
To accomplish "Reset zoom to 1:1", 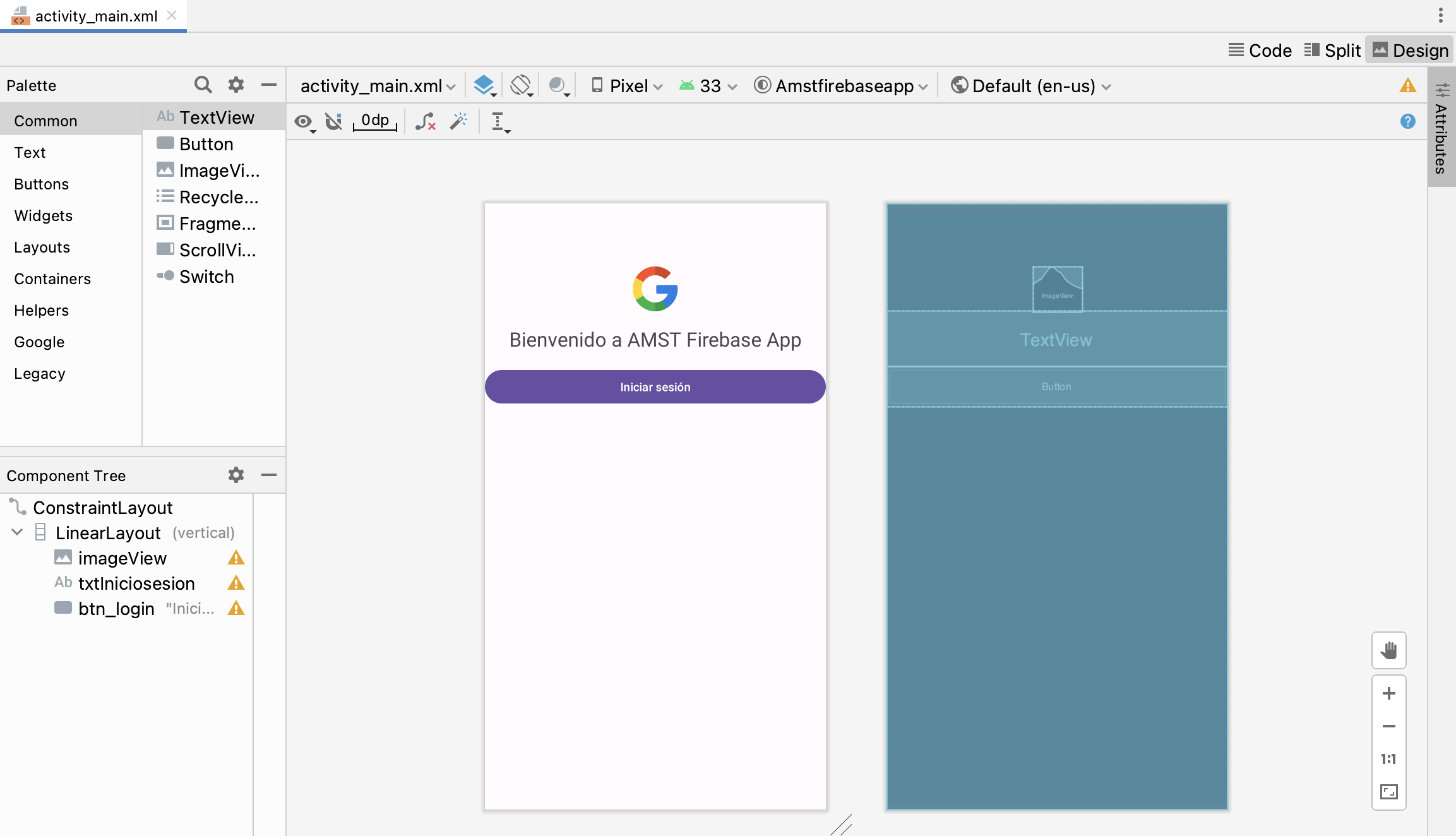I will click(x=1388, y=759).
